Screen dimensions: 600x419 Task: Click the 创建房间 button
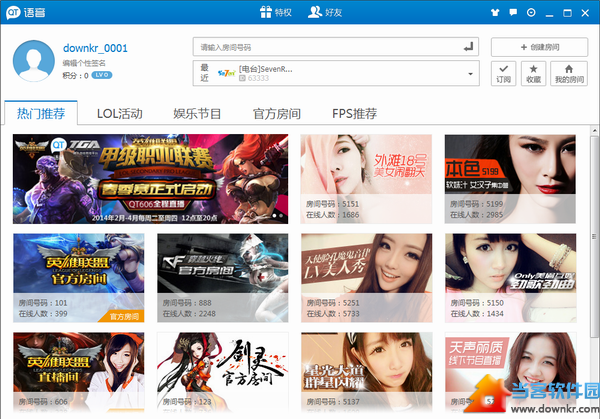pyautogui.click(x=540, y=47)
